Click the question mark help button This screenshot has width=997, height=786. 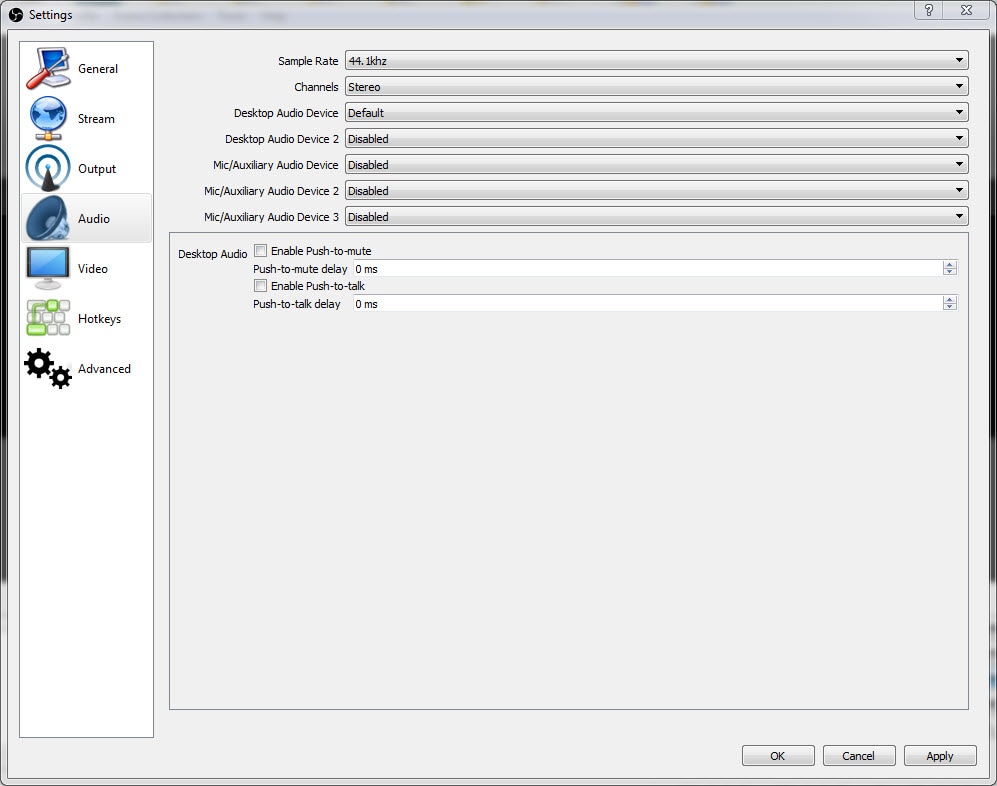click(x=928, y=10)
